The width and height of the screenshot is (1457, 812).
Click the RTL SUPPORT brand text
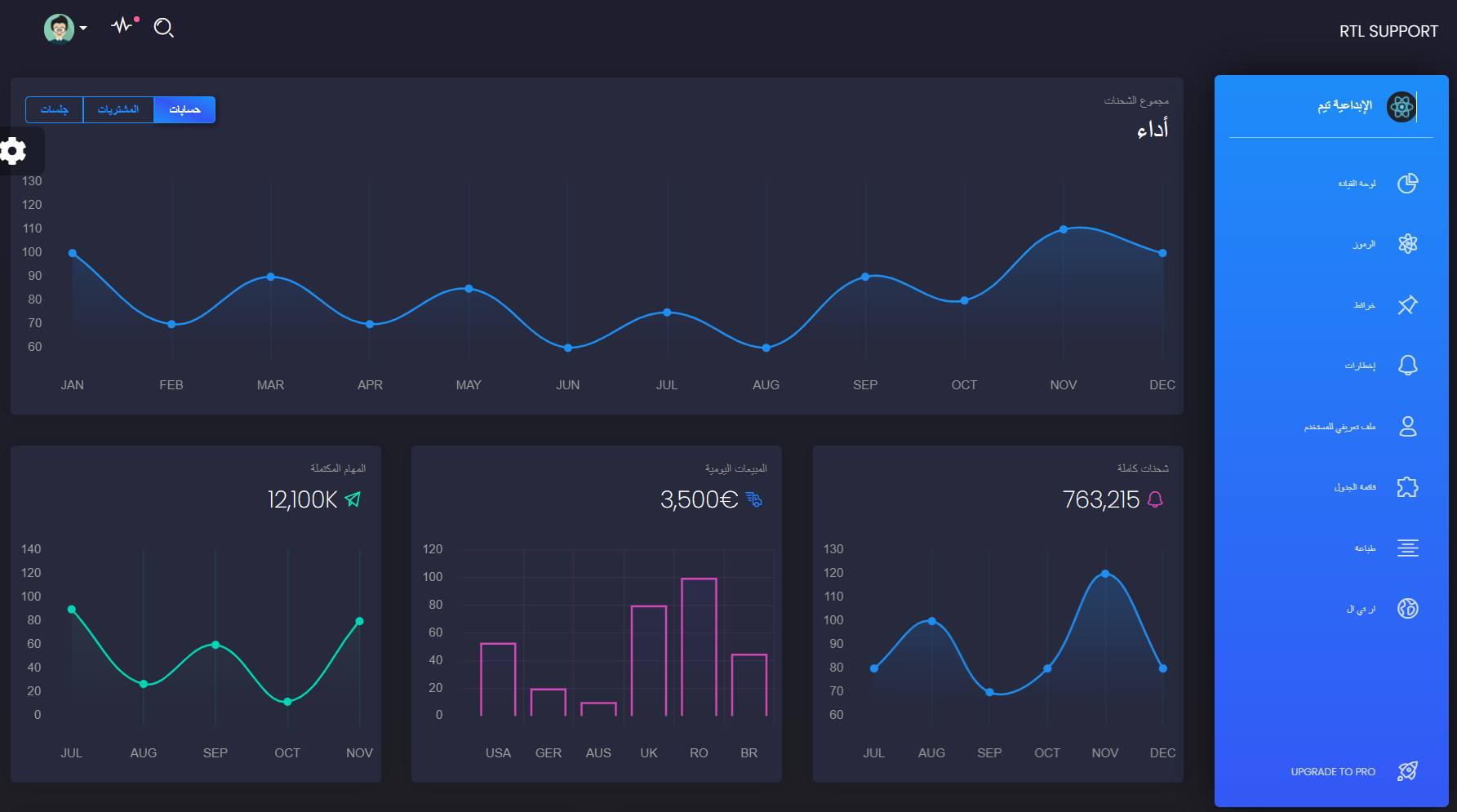[x=1388, y=31]
